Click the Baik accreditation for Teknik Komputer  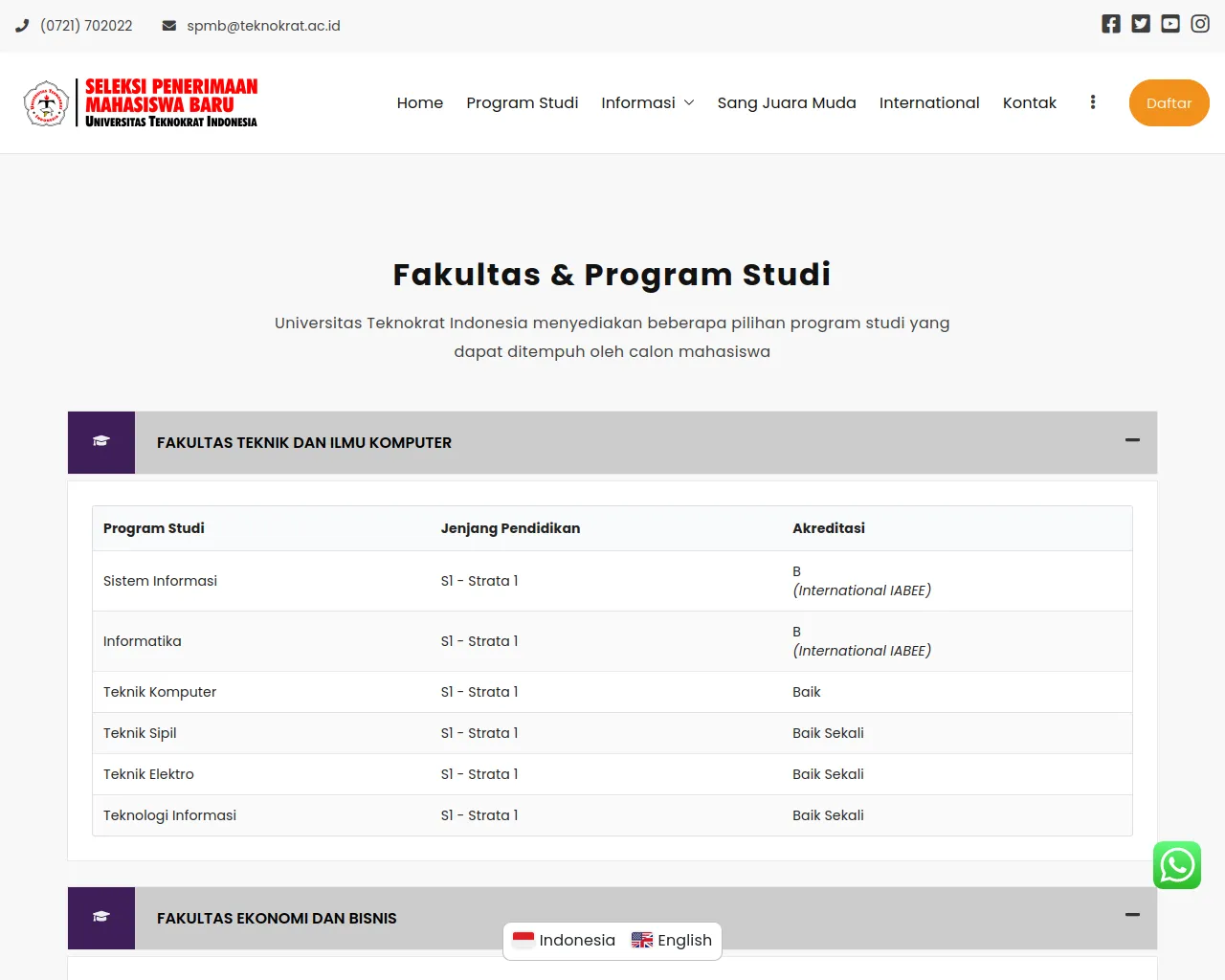pyautogui.click(x=807, y=692)
